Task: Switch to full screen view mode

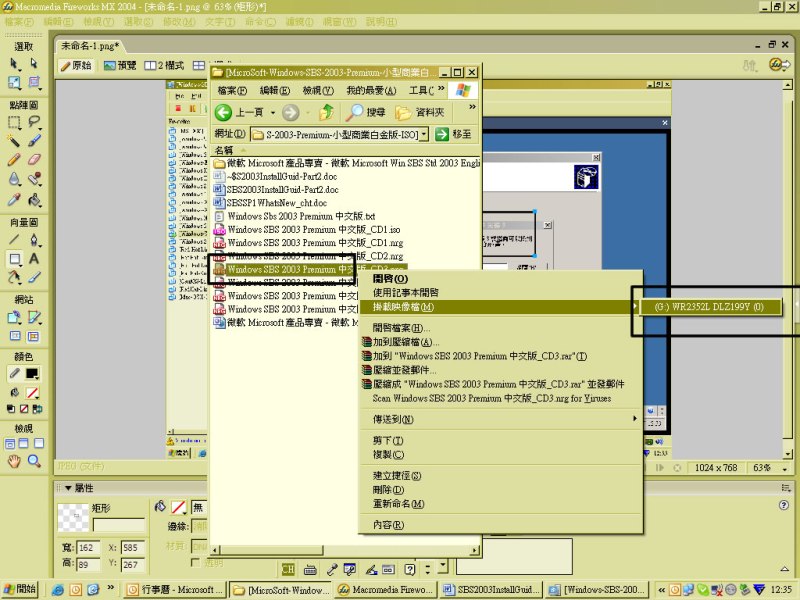Action: coord(39,443)
